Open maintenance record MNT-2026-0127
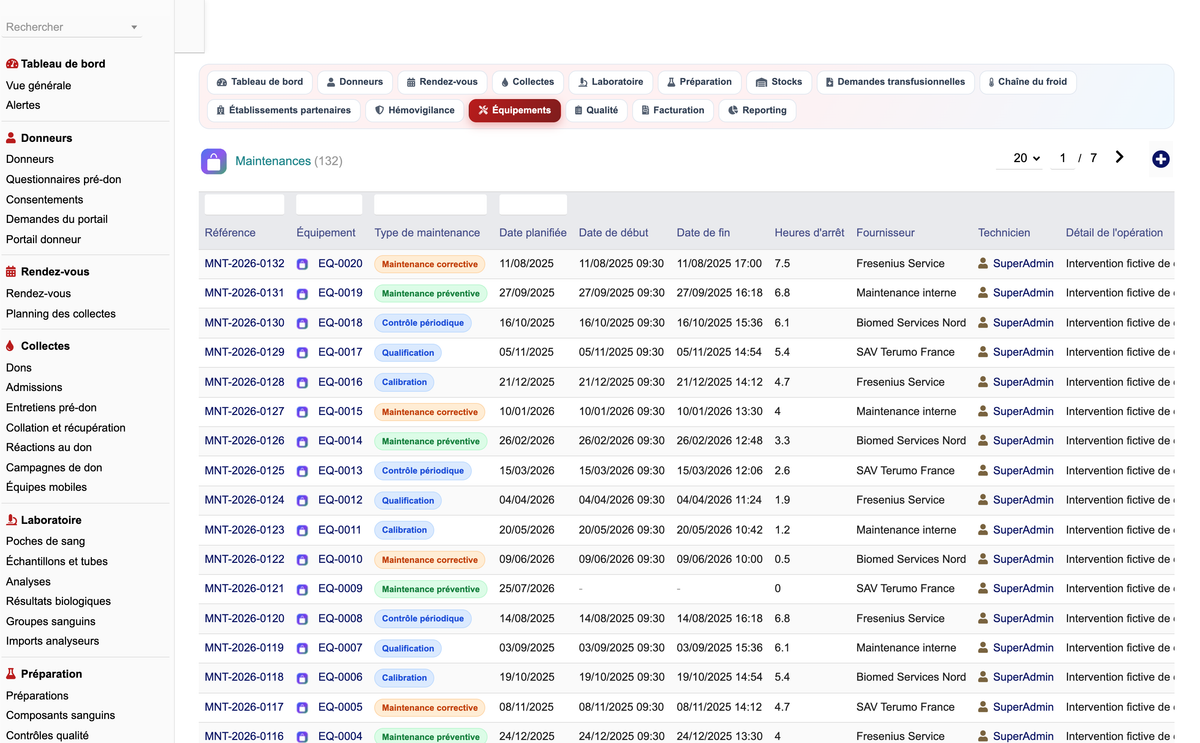The image size is (1200, 743). coord(244,411)
